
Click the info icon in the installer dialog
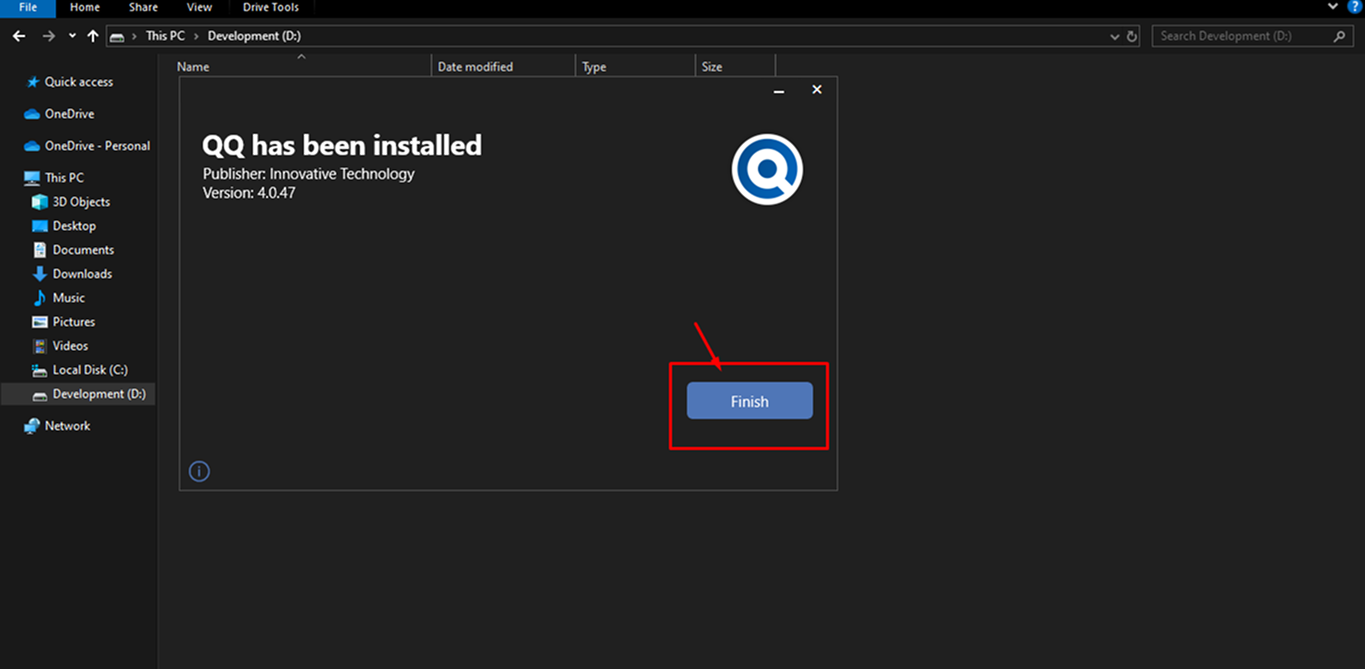point(199,471)
